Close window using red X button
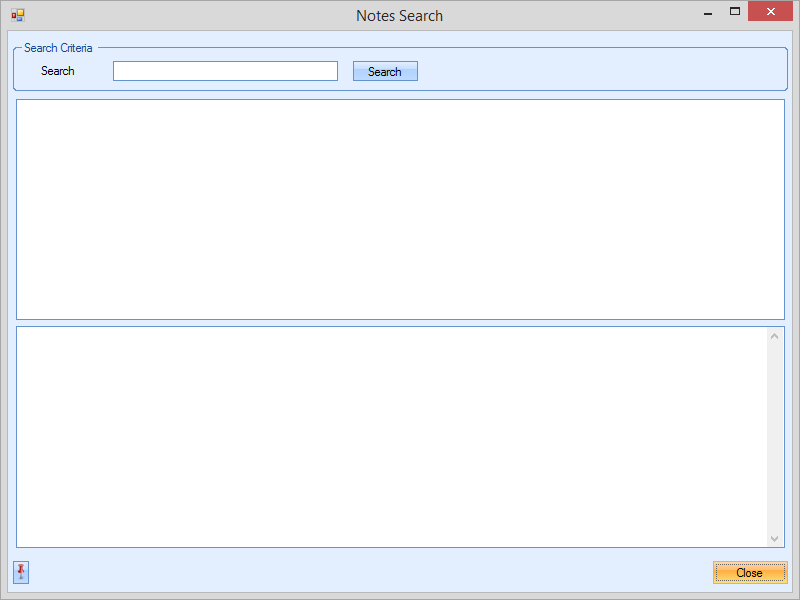 (x=770, y=11)
